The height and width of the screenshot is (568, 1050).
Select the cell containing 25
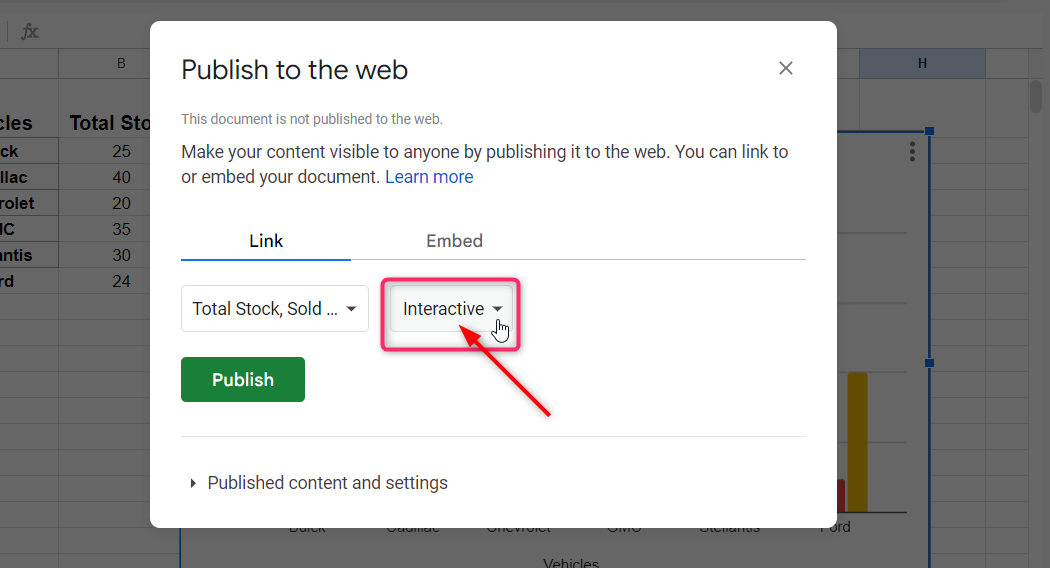(x=121, y=151)
